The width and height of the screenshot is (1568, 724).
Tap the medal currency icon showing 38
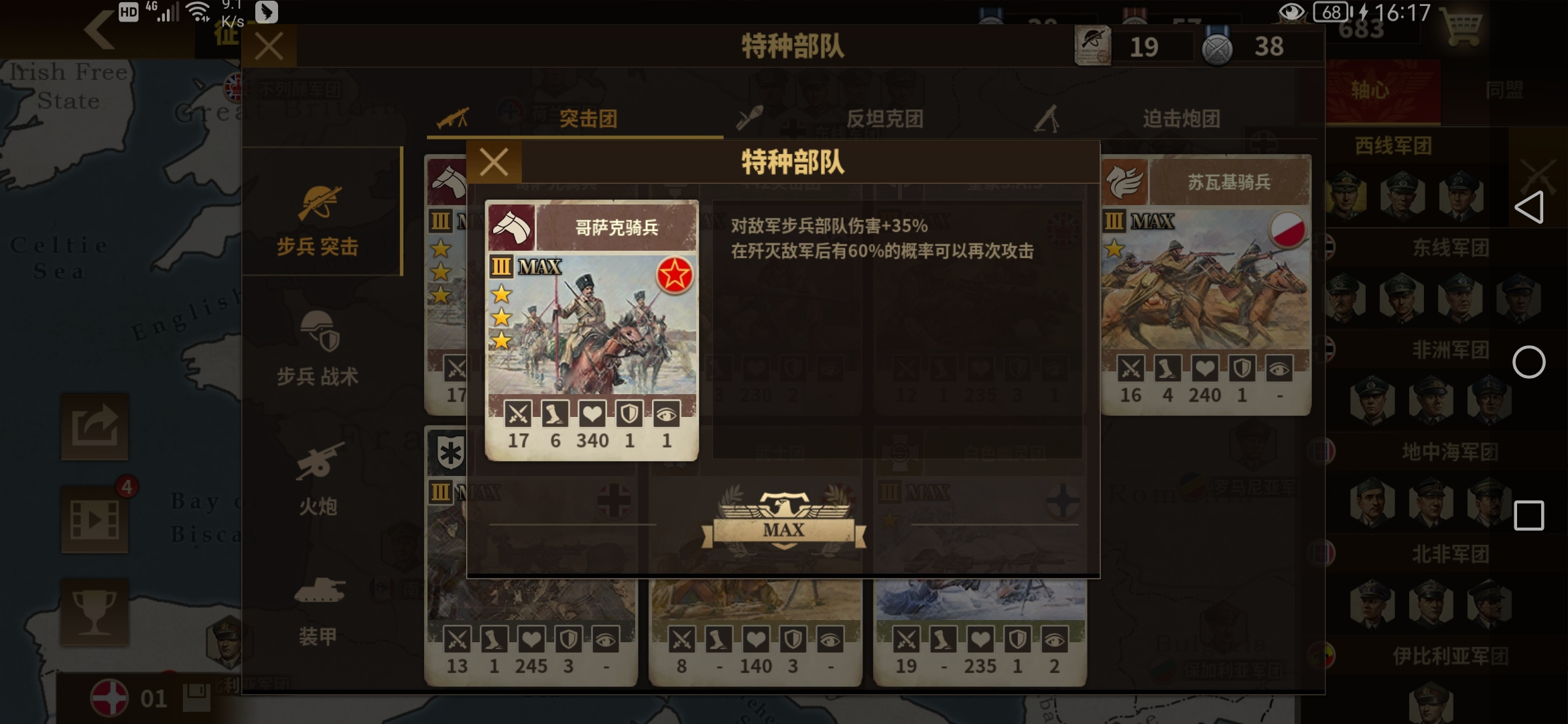1217,47
